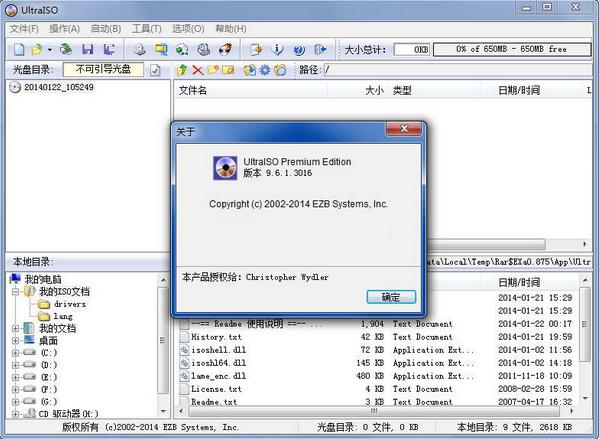The height and width of the screenshot is (439, 599).
Task: Click the blue info toolbar icon
Action: tap(277, 49)
